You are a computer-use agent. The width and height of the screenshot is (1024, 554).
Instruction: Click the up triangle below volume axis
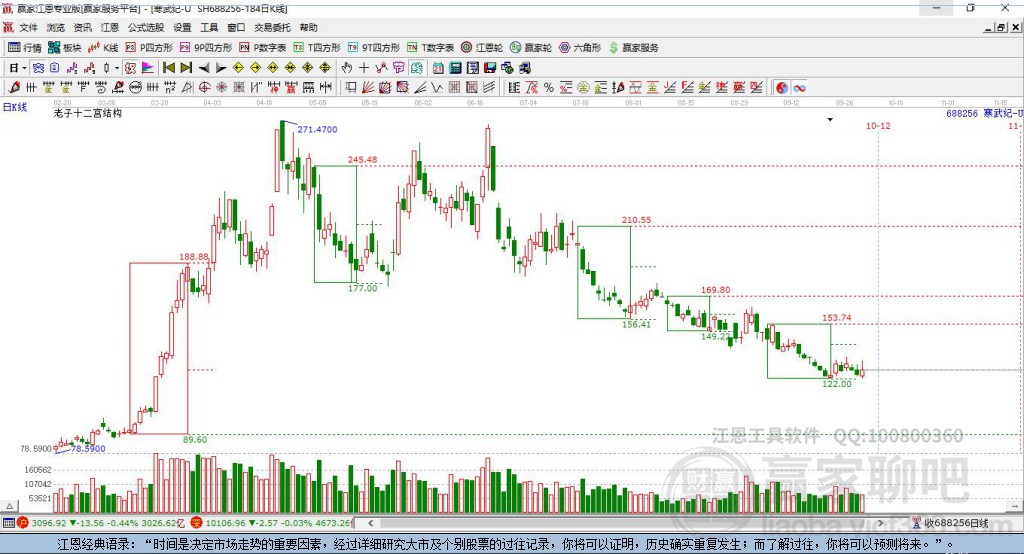(9, 506)
